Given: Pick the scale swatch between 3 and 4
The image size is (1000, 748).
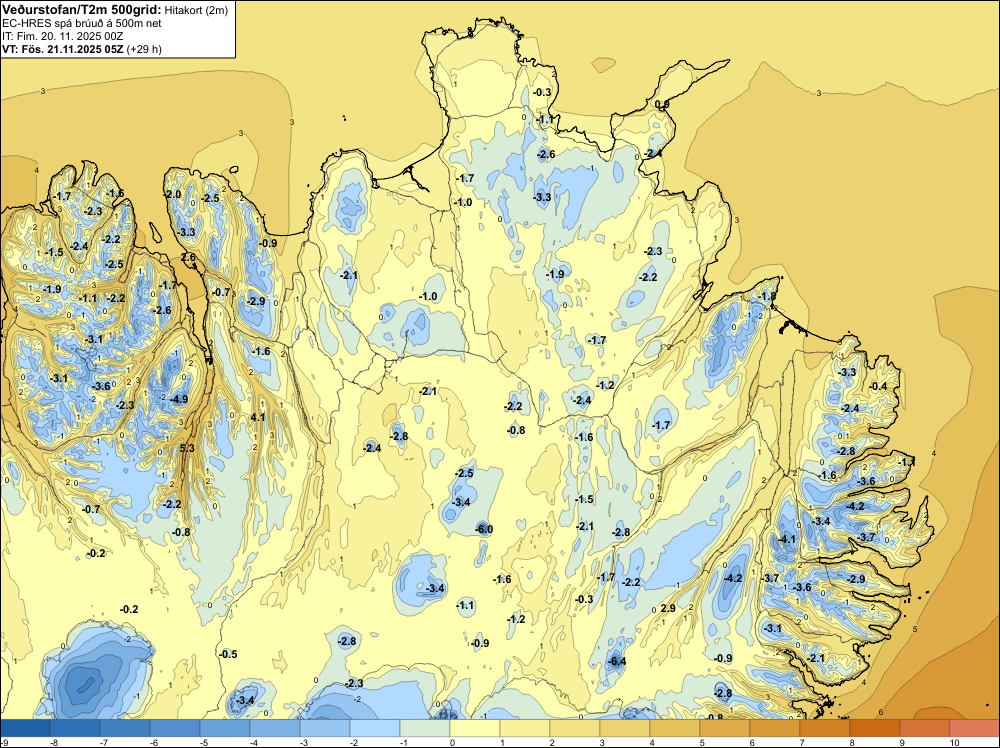Looking at the screenshot, I should tap(625, 728).
